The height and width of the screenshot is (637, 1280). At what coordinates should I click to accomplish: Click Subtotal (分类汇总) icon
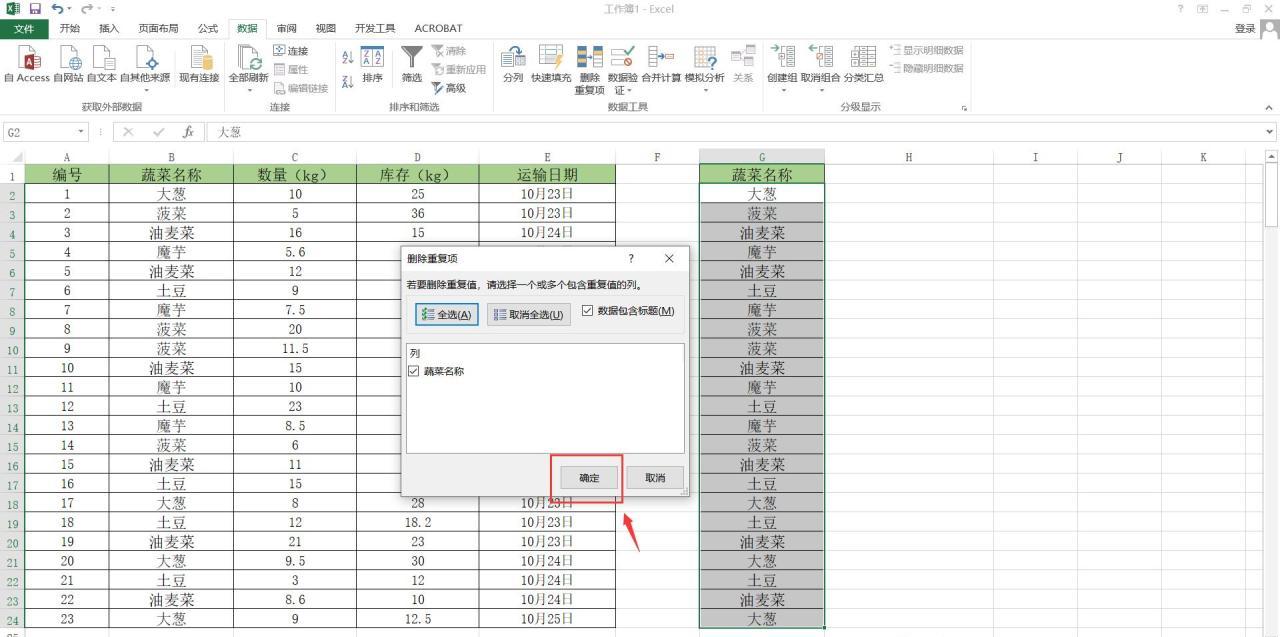click(x=864, y=64)
